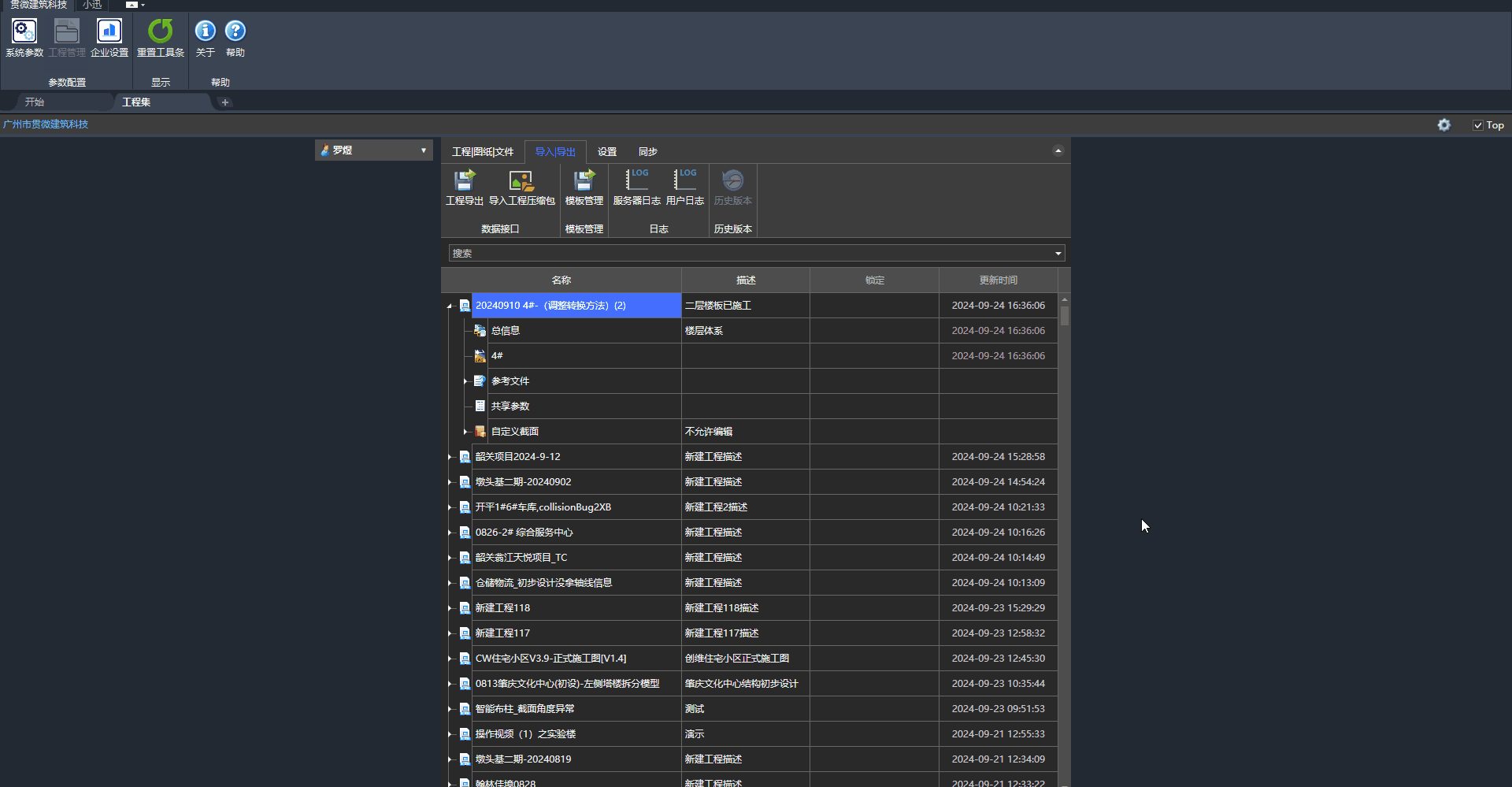Collapse the 20240910 4# project node

[450, 306]
